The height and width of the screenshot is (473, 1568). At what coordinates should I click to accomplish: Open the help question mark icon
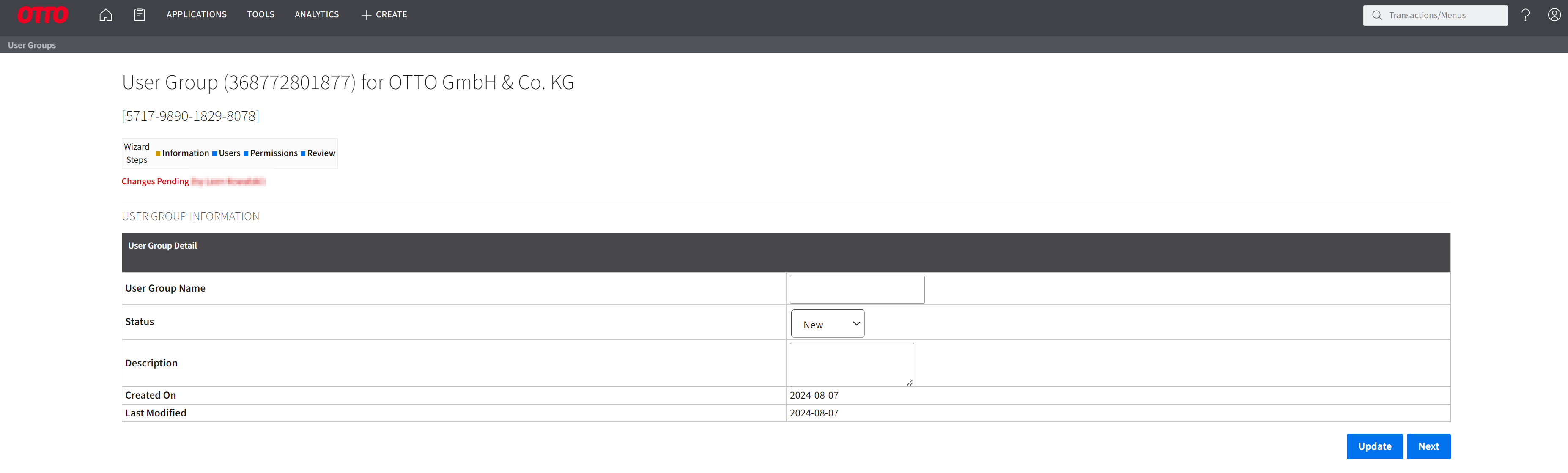click(1525, 15)
